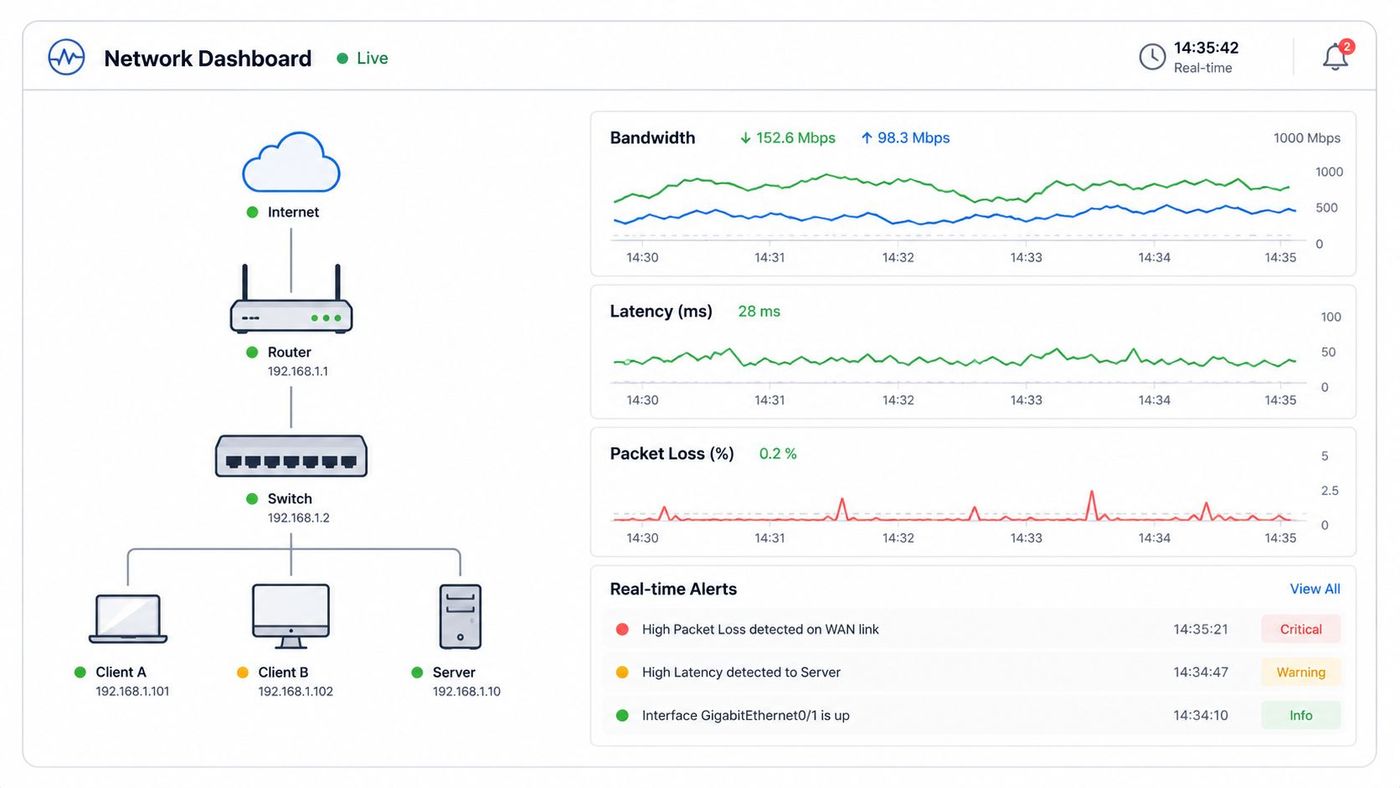Select the Server tower icon

click(460, 616)
